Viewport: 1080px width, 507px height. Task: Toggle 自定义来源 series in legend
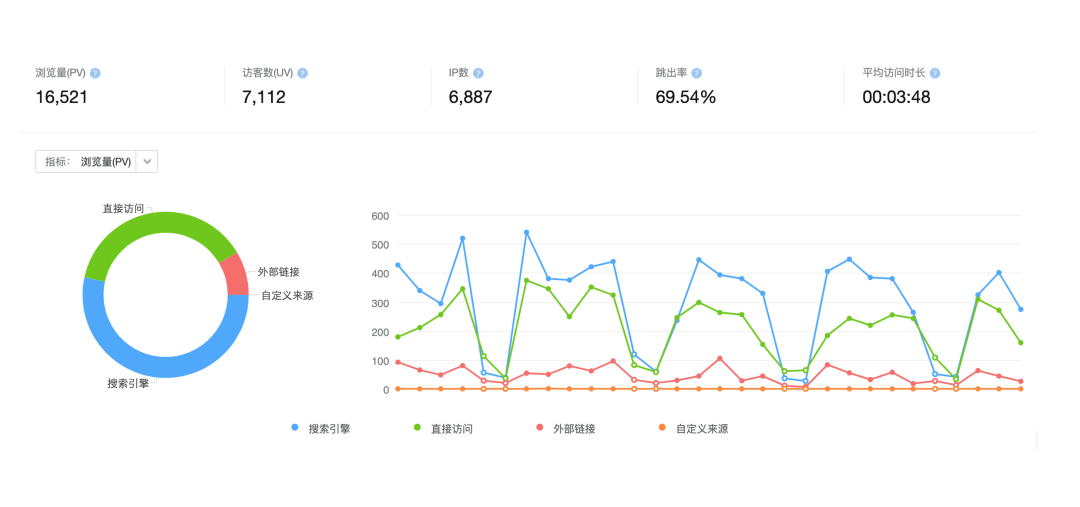pyautogui.click(x=692, y=428)
